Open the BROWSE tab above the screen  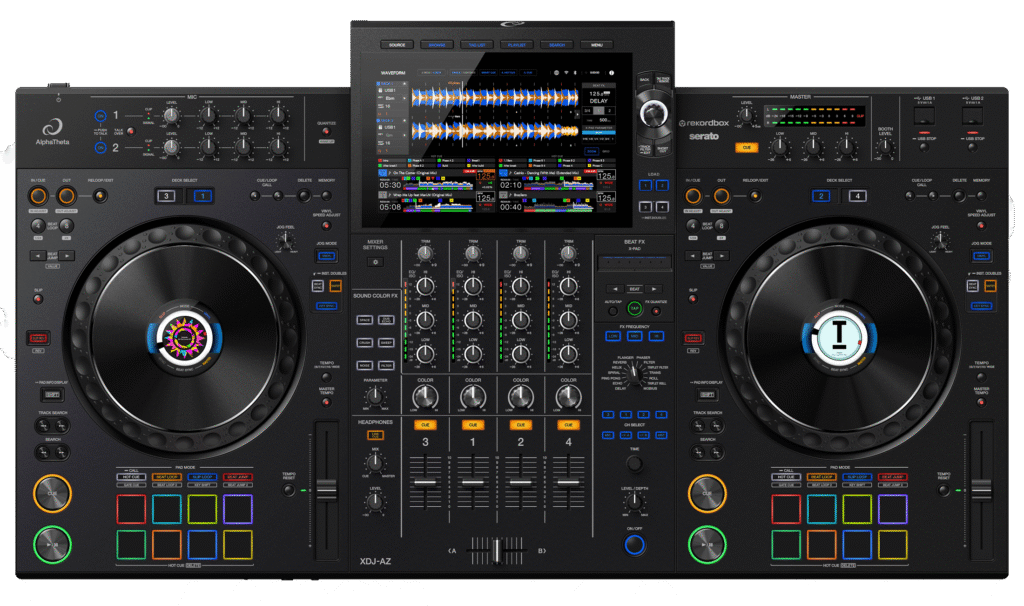click(x=437, y=45)
